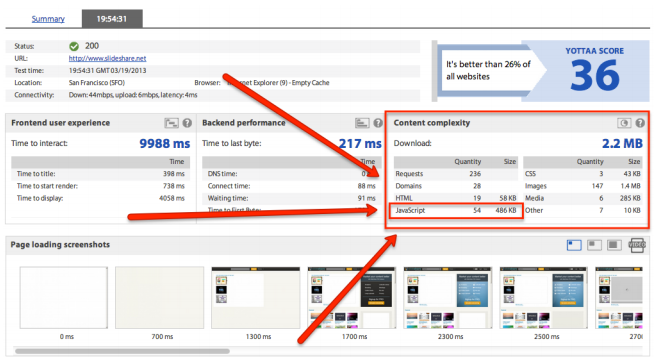Viewport: 657px width, 362px height.
Task: Switch to the Summary tab
Action: pyautogui.click(x=48, y=19)
